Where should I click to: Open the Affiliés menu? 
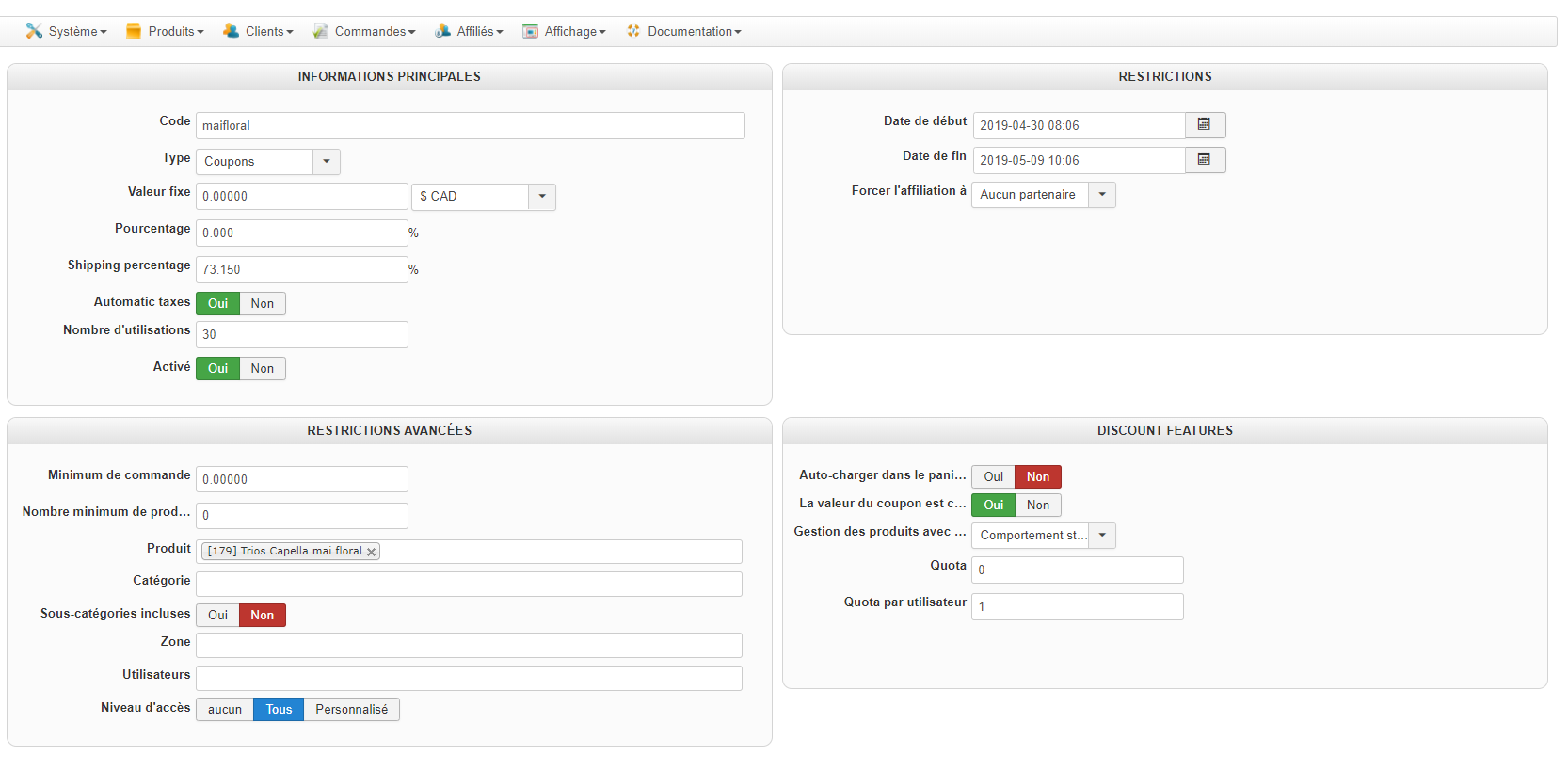point(469,31)
